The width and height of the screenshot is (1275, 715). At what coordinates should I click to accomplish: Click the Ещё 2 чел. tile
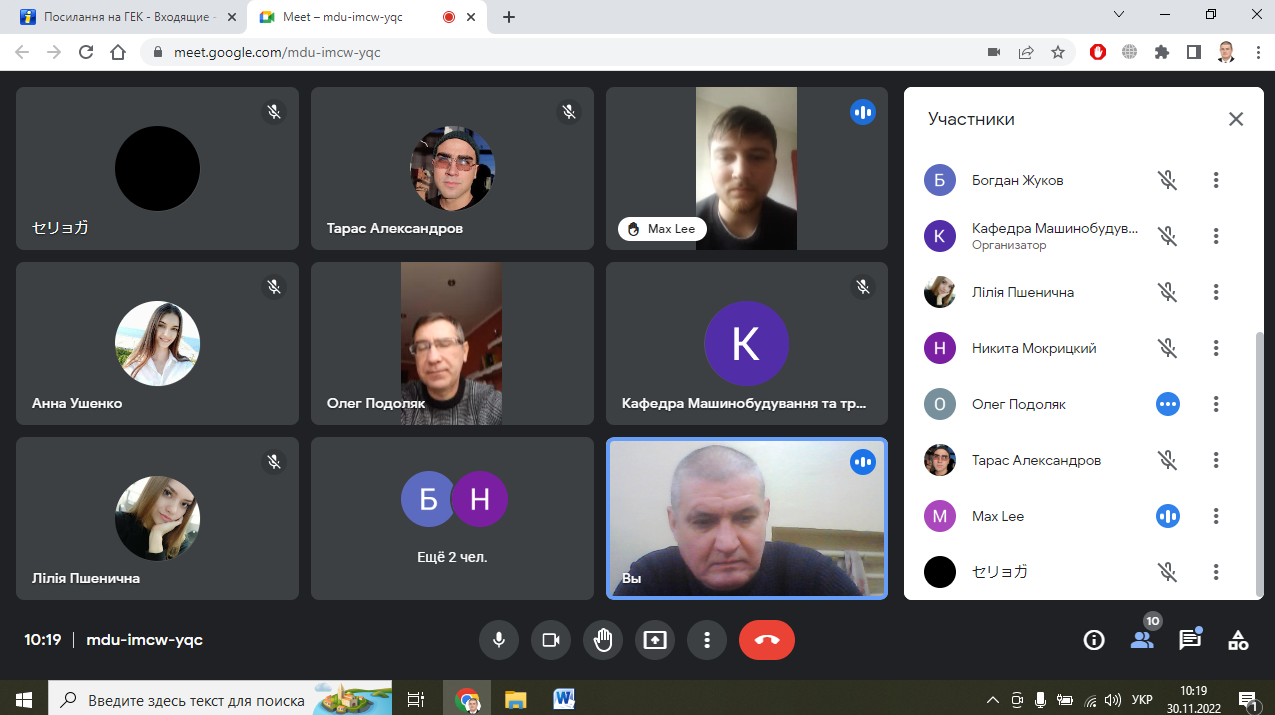tap(453, 518)
